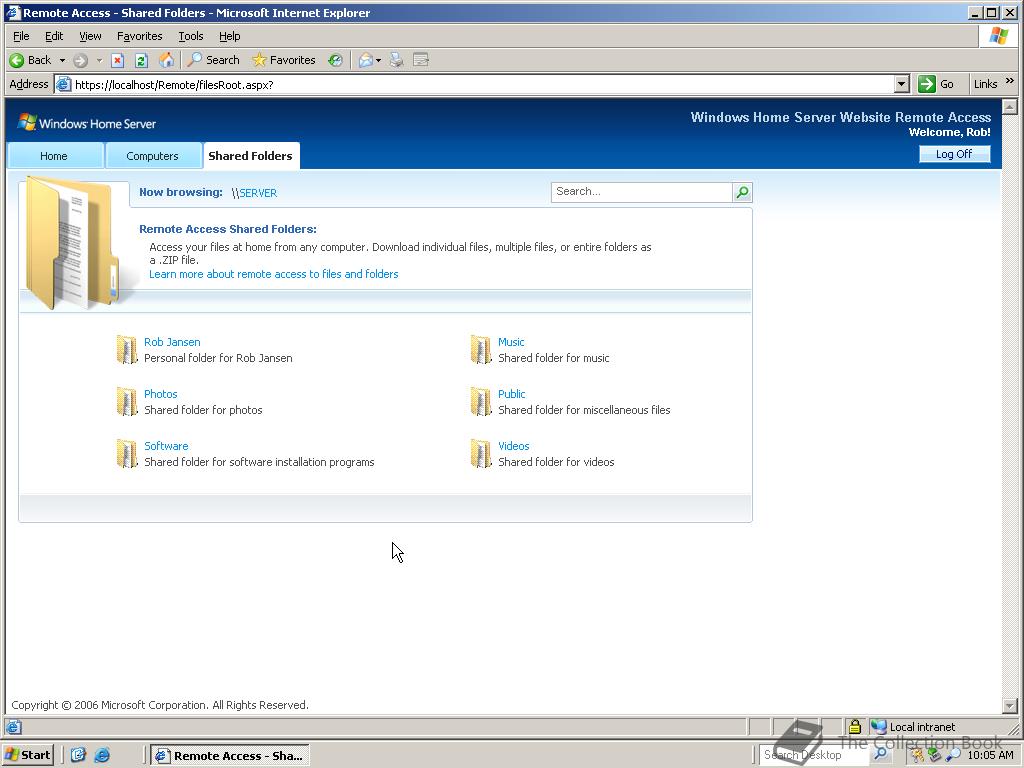The height and width of the screenshot is (768, 1024).
Task: Open the Favorites star toolbar button
Action: [x=283, y=60]
